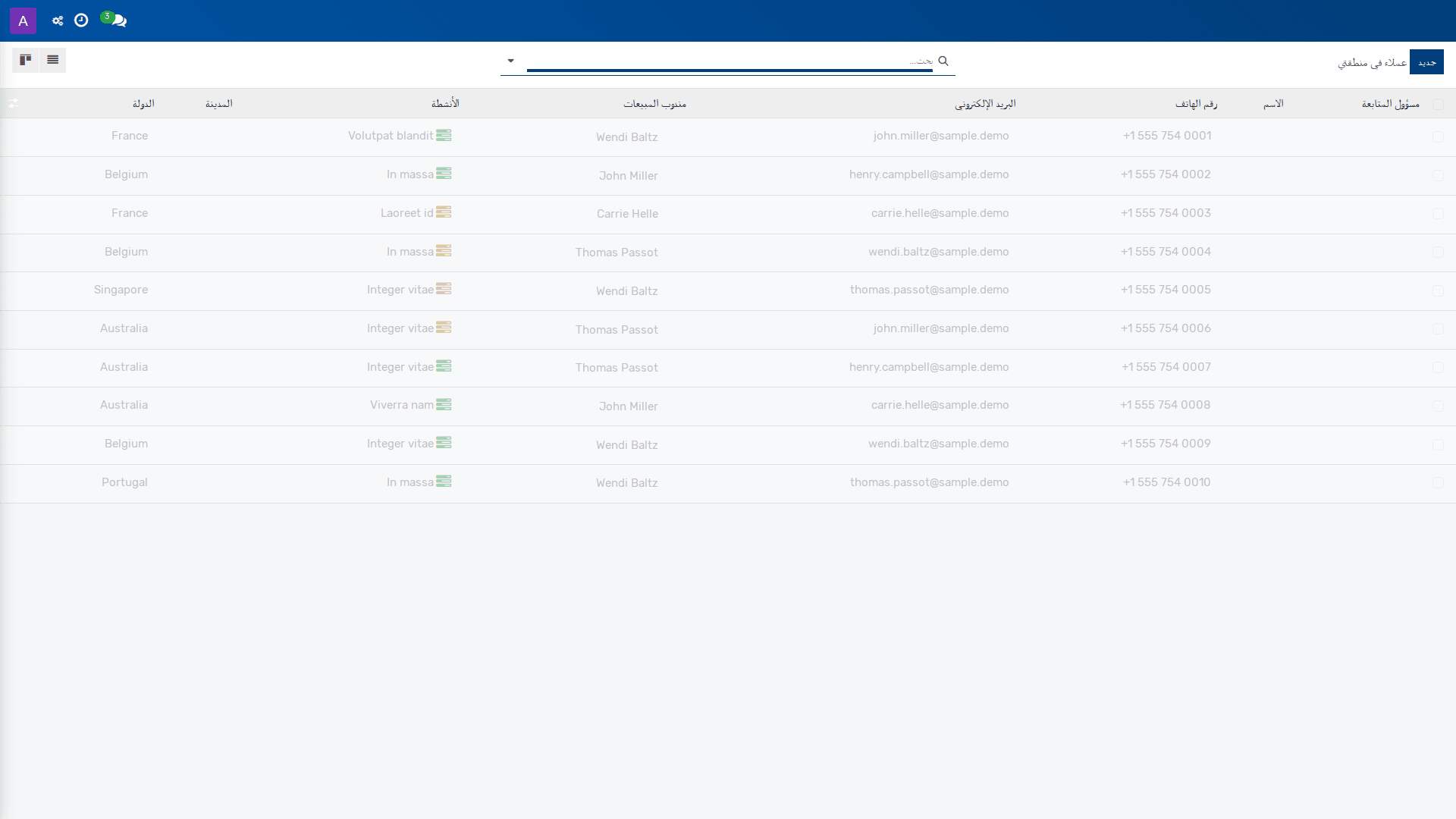Sort by مسؤول المتابعة column header

[1390, 104]
